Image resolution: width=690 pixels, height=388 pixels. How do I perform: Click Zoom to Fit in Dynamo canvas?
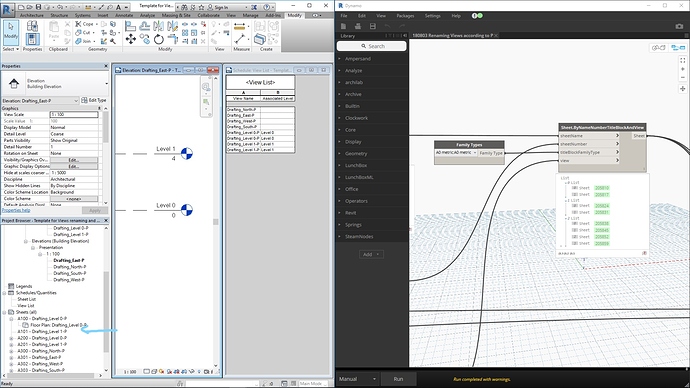(x=683, y=60)
